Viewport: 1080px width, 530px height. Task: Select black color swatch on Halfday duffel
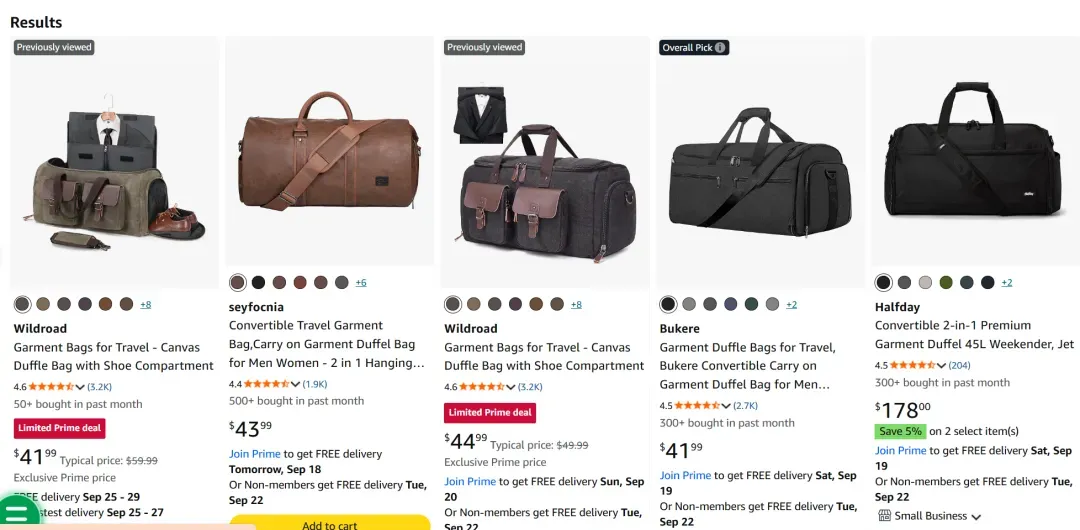884,283
